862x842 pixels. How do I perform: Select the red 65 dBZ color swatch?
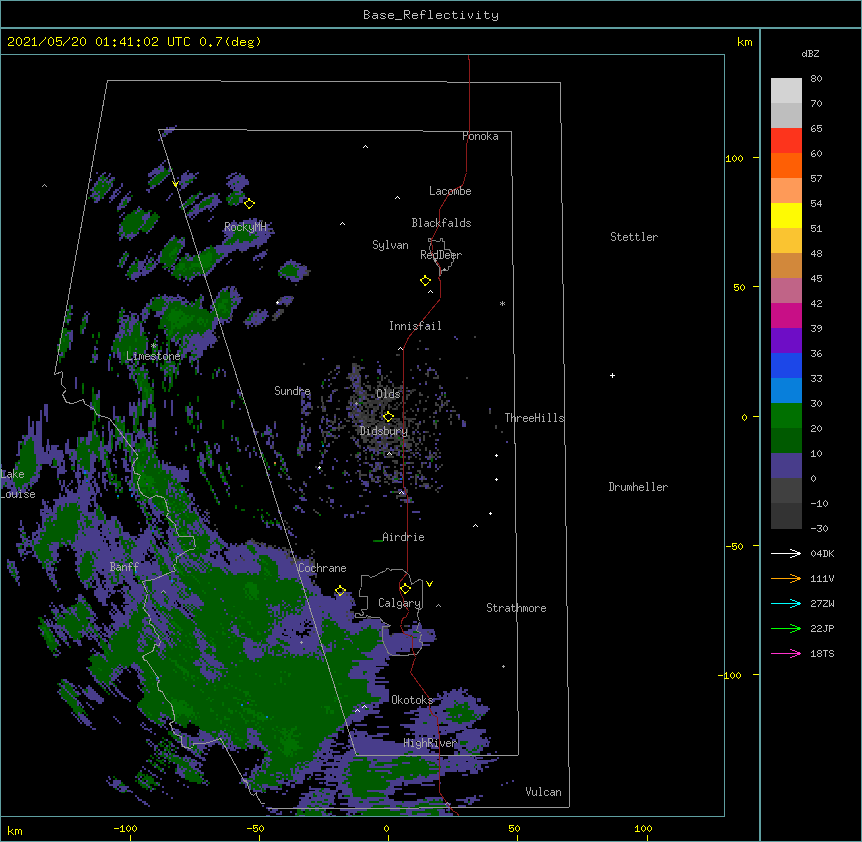click(786, 140)
